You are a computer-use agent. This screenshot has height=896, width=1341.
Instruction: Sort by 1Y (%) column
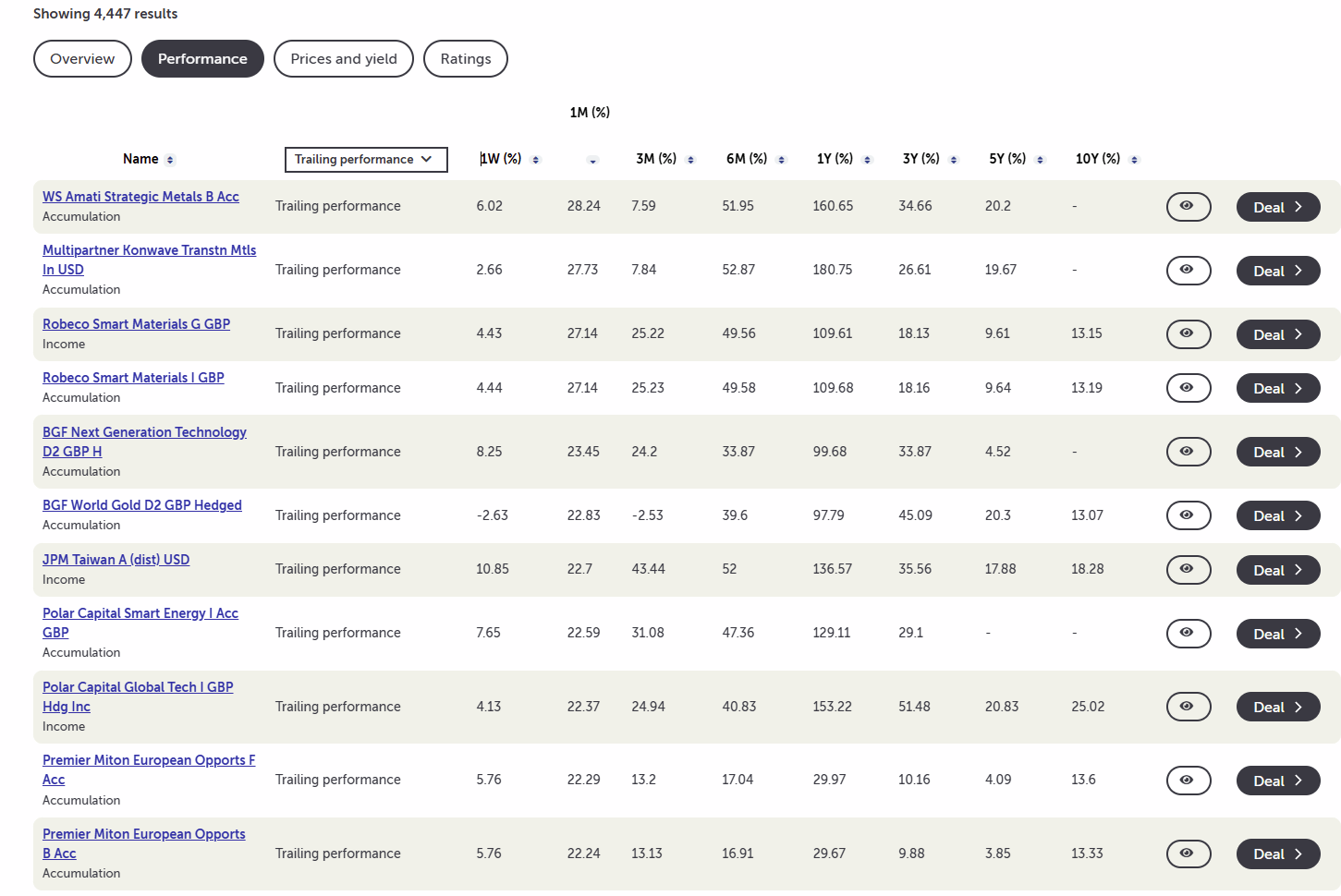click(867, 160)
